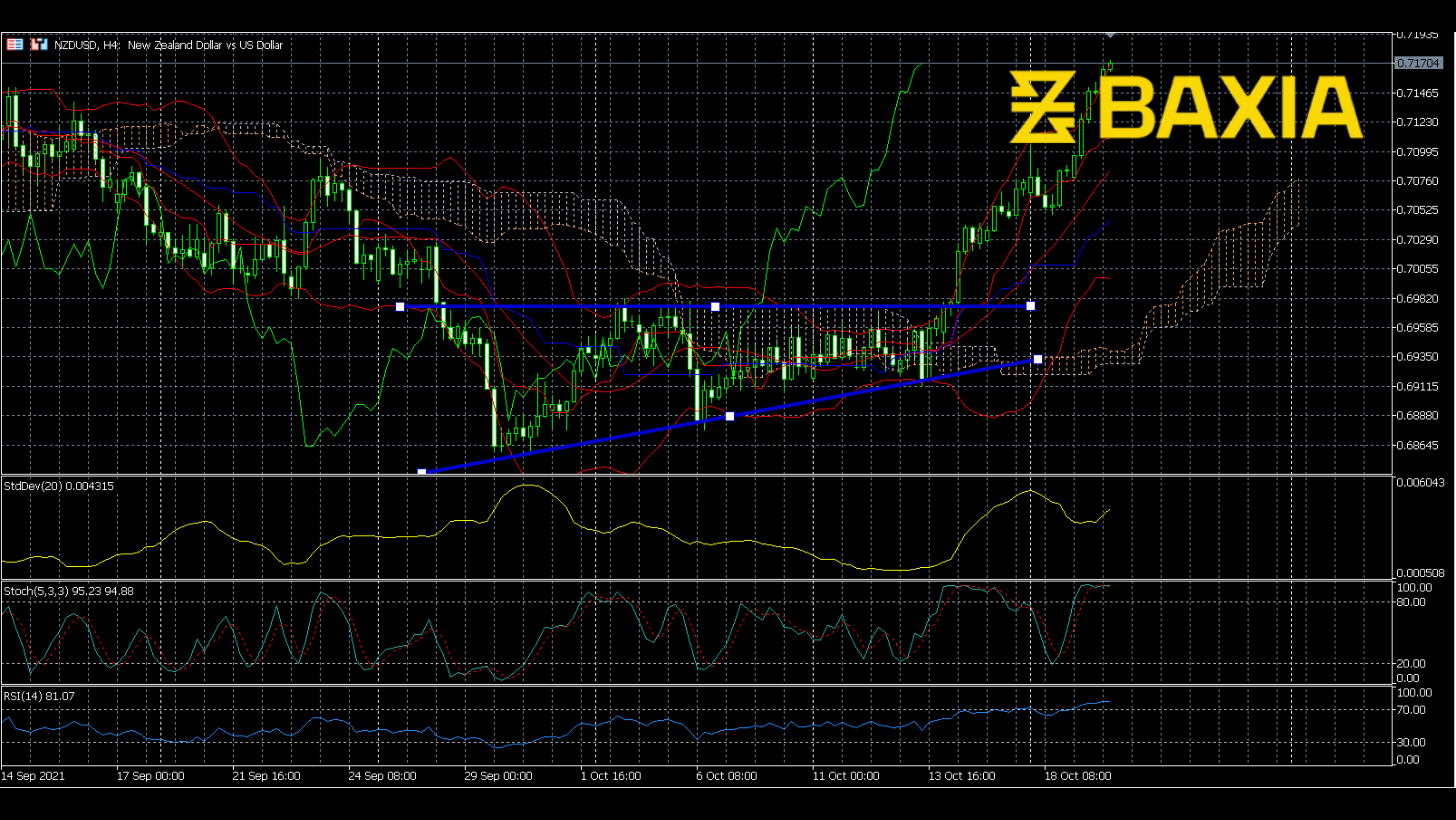Click the '6 Oct 08:00' time axis label
This screenshot has width=1456, height=820.
click(726, 776)
